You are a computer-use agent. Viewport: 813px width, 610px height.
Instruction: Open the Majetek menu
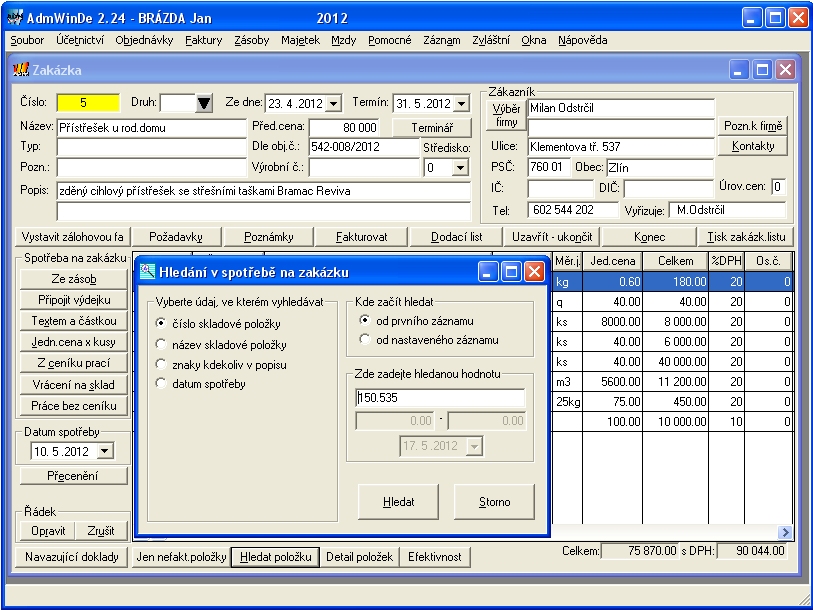[300, 40]
